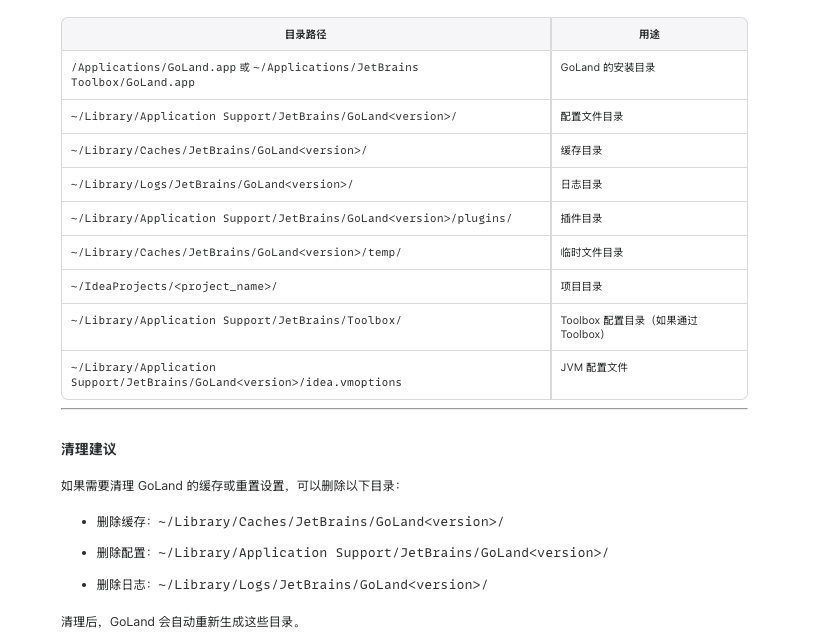
Task: Click the JVM 配置文件 description cell
Action: pyautogui.click(x=649, y=375)
